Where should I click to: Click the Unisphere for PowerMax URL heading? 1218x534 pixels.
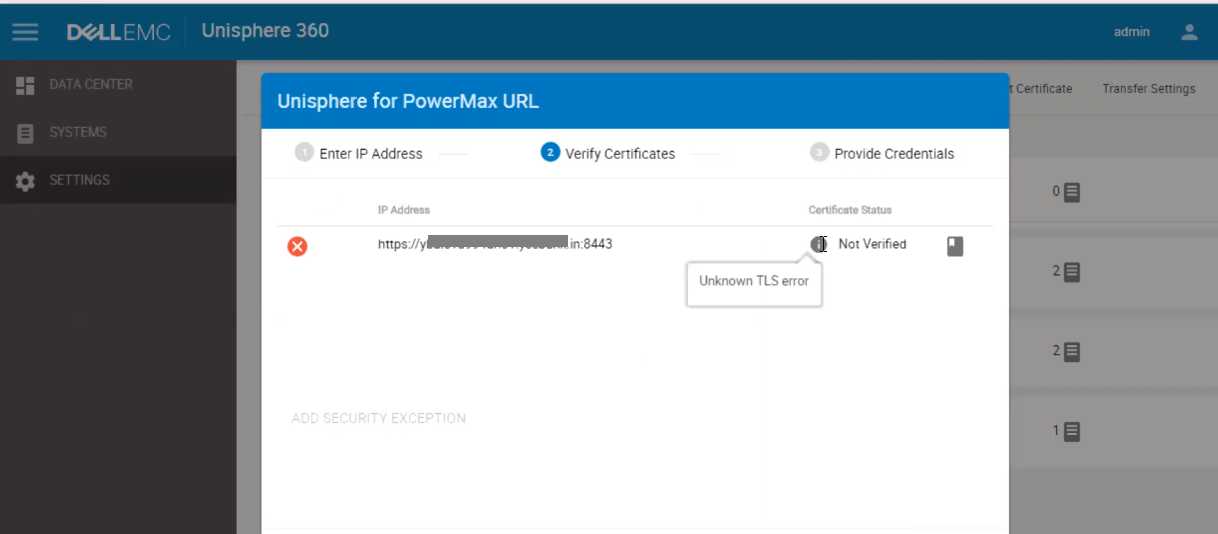pos(408,101)
